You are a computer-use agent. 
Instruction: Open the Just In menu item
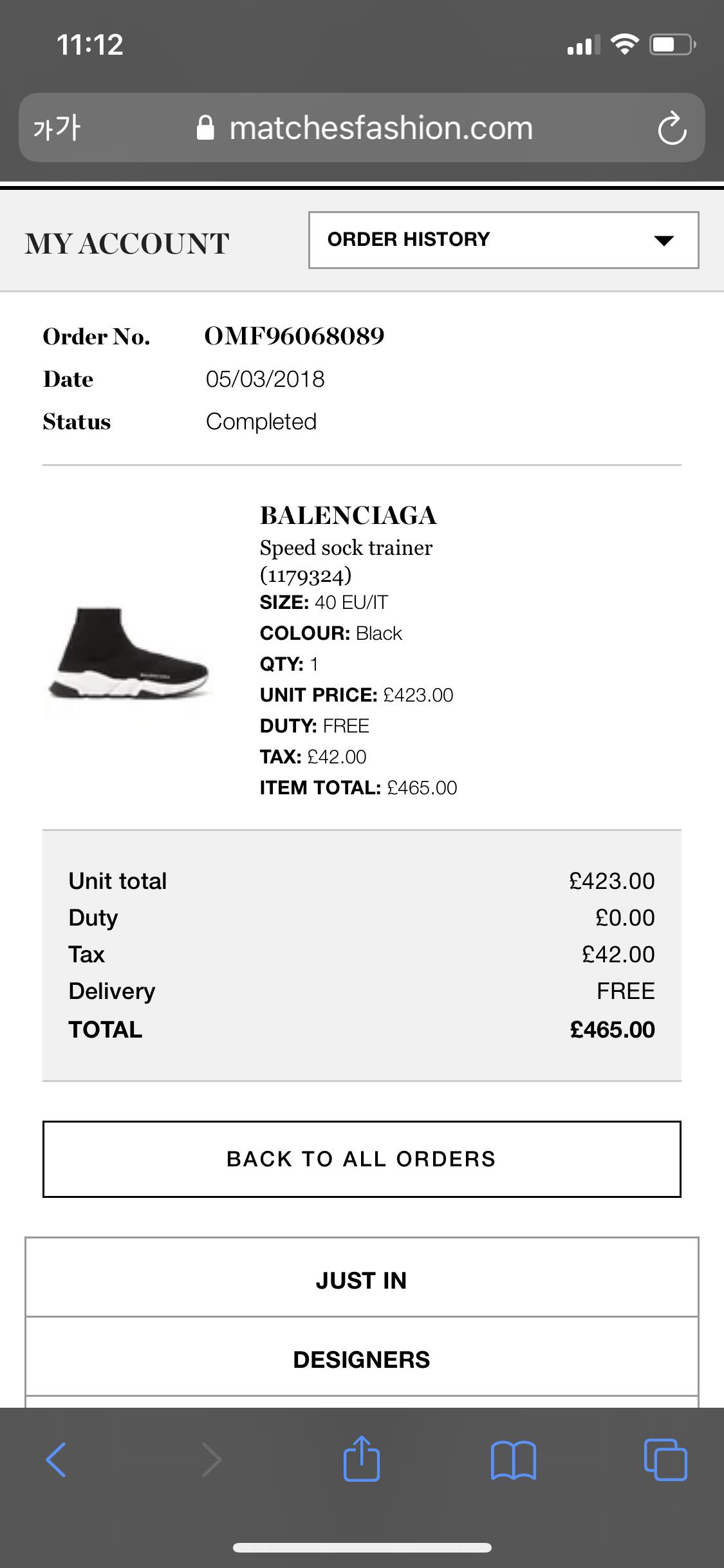362,1280
